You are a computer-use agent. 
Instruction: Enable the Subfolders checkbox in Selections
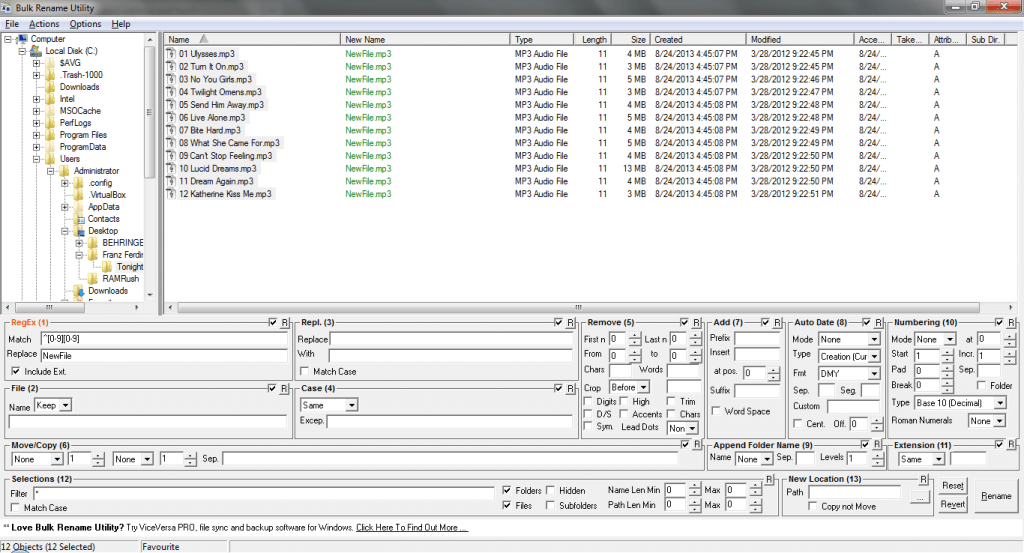(x=550, y=506)
